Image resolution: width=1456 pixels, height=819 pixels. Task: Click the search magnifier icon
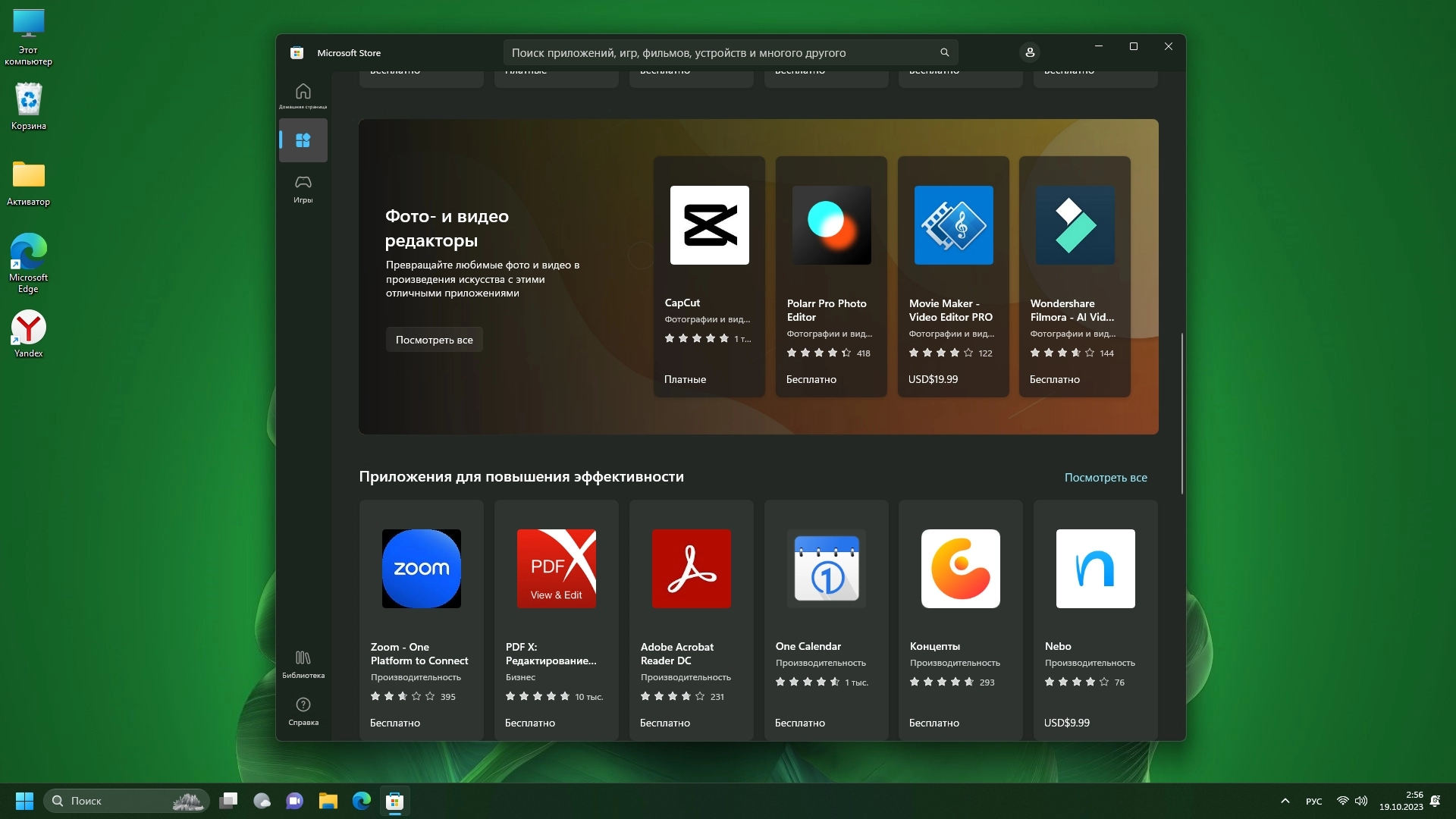point(944,52)
